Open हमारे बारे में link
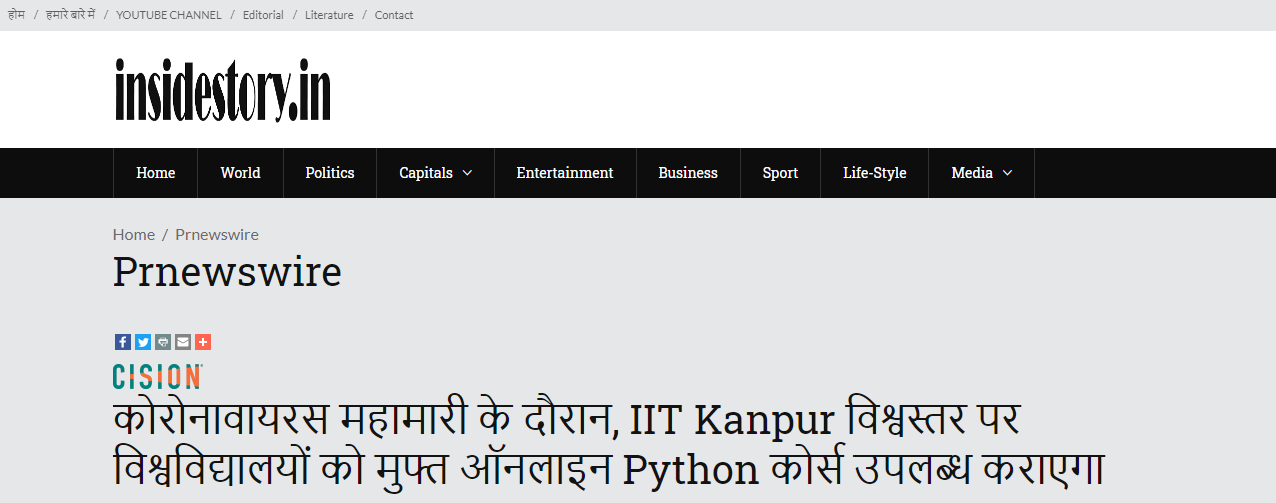The height and width of the screenshot is (503, 1276). point(70,15)
